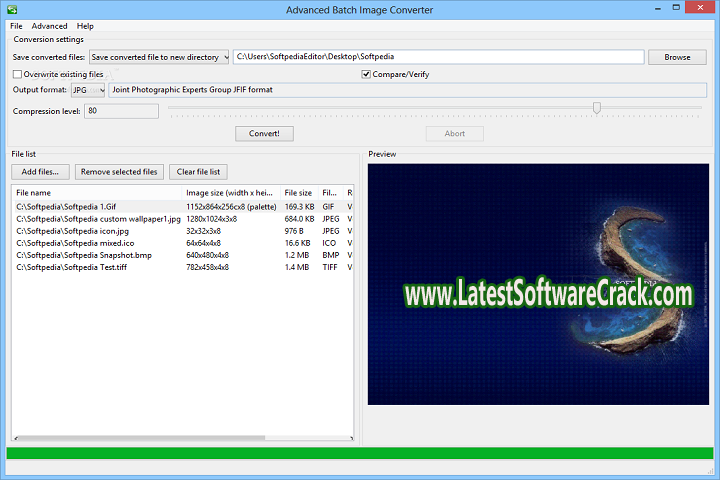The image size is (720, 480).
Task: Select Softpedia custom wallpaper1.jpg file row
Action: coord(184,219)
